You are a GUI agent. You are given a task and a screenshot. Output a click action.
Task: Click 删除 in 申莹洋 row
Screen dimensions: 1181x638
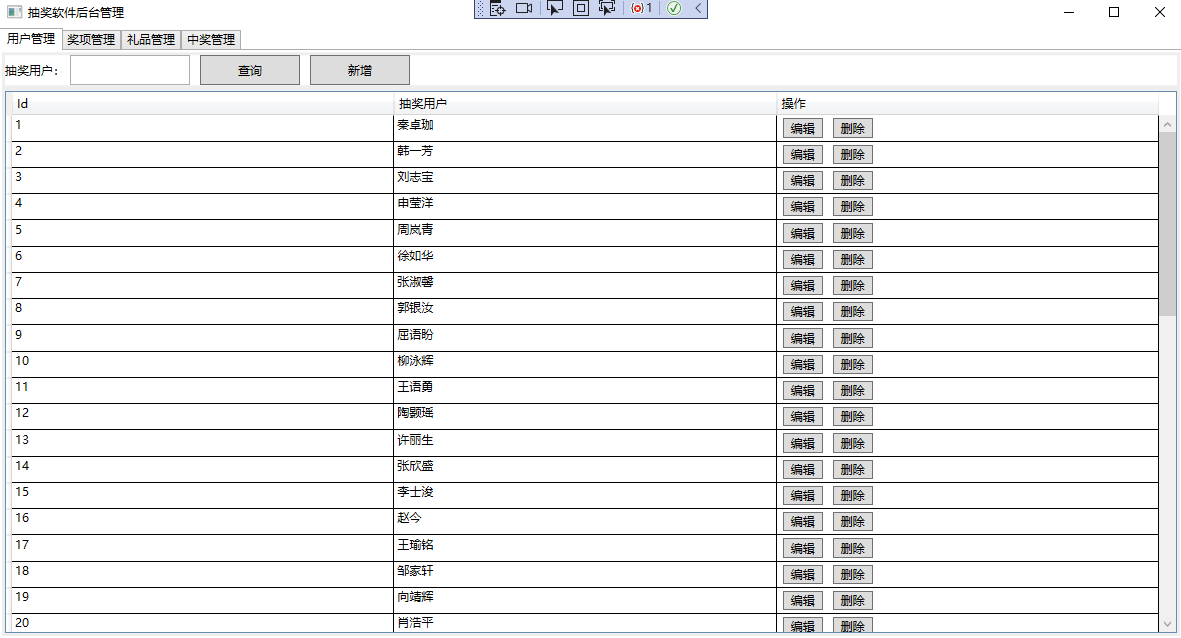[853, 207]
